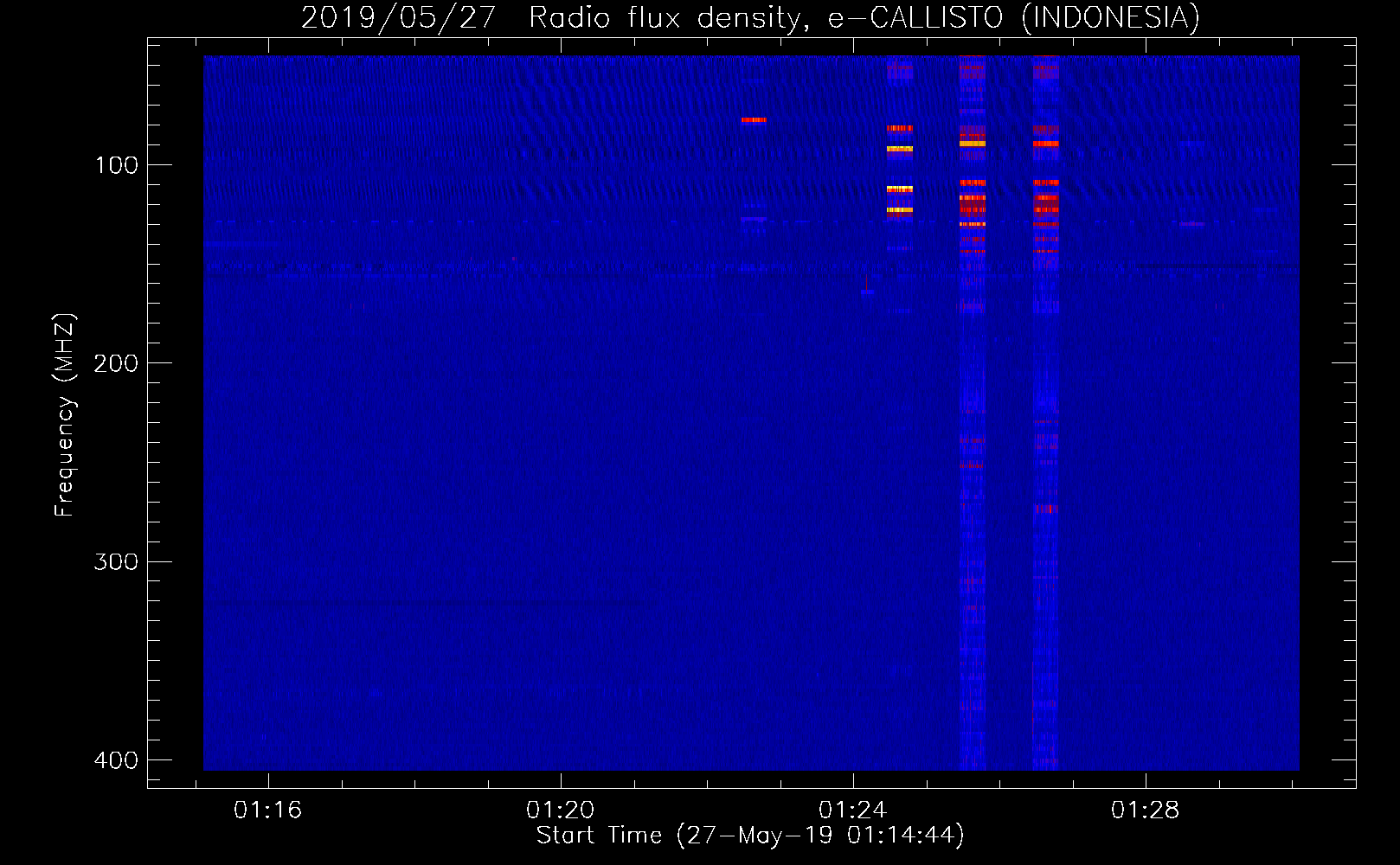Click the 400 MHz frequency tick label
The height and width of the screenshot is (865, 1400).
click(116, 760)
